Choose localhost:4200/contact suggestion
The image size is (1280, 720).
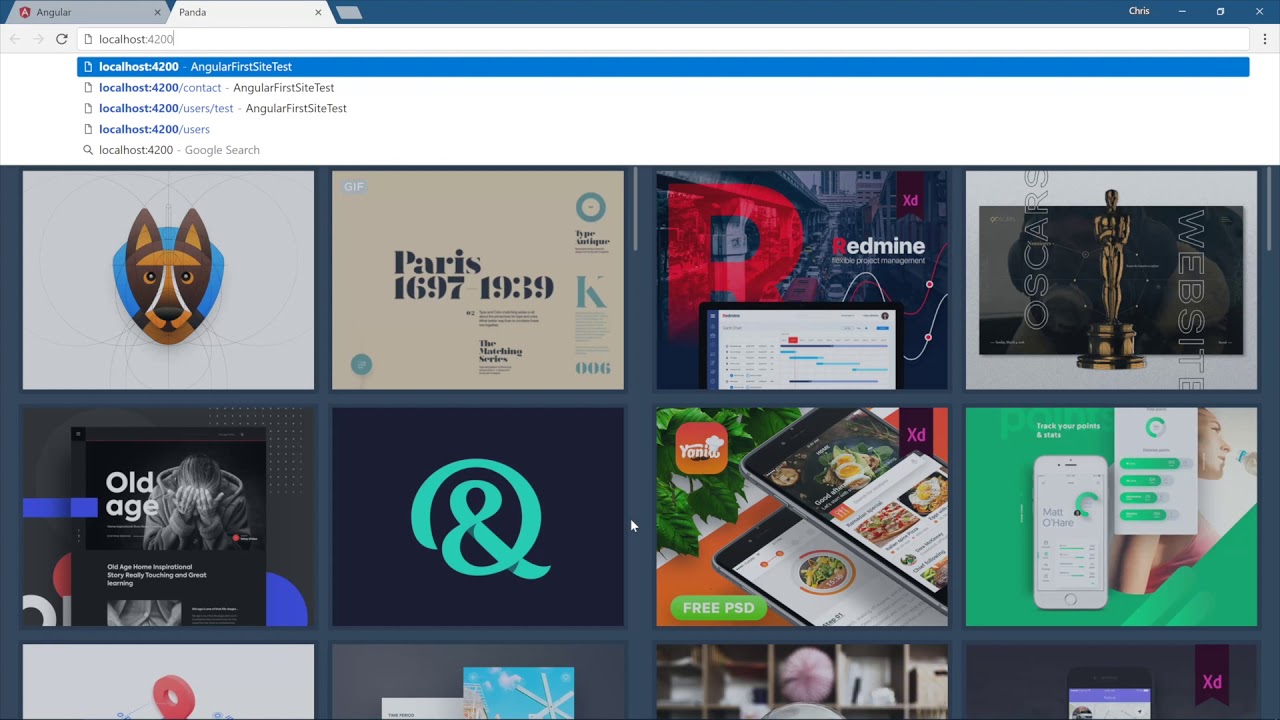663,88
